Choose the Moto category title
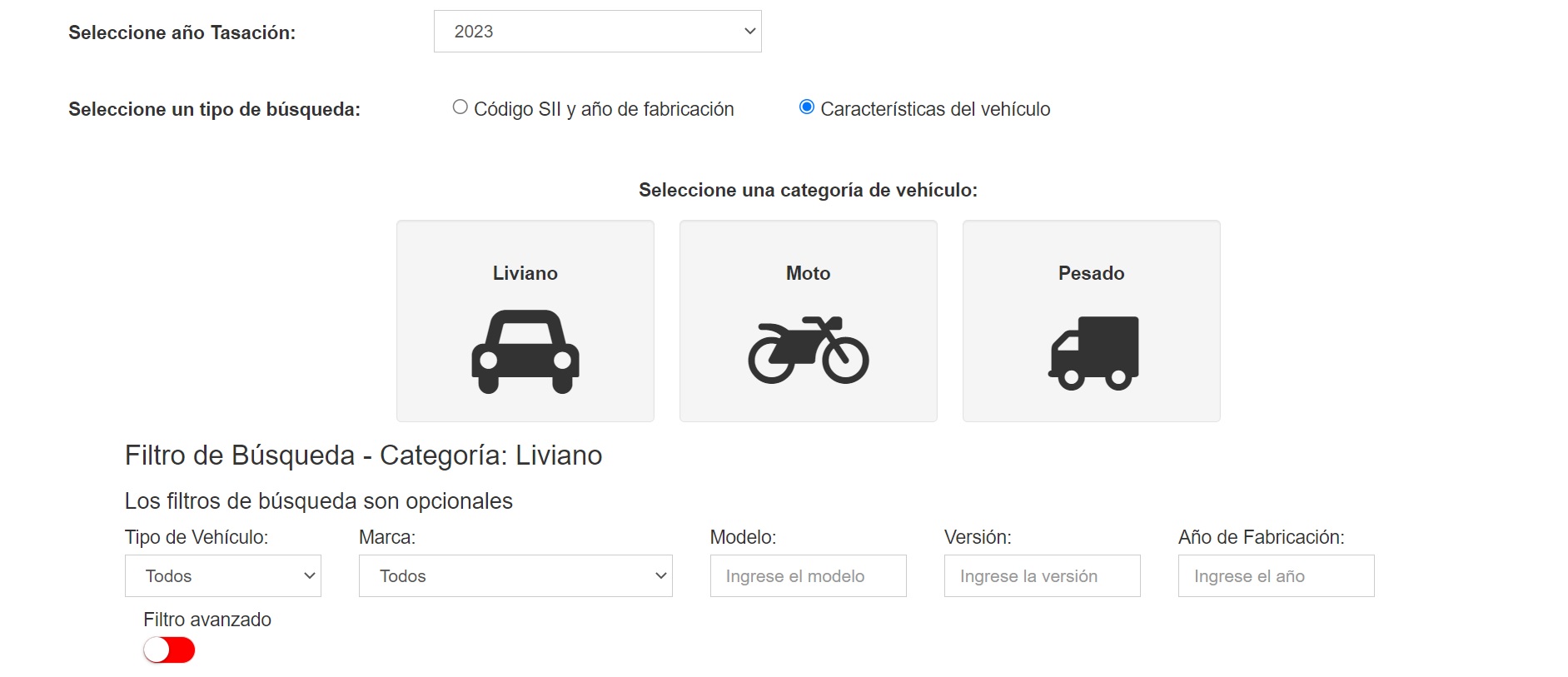This screenshot has width=1568, height=677. [808, 273]
